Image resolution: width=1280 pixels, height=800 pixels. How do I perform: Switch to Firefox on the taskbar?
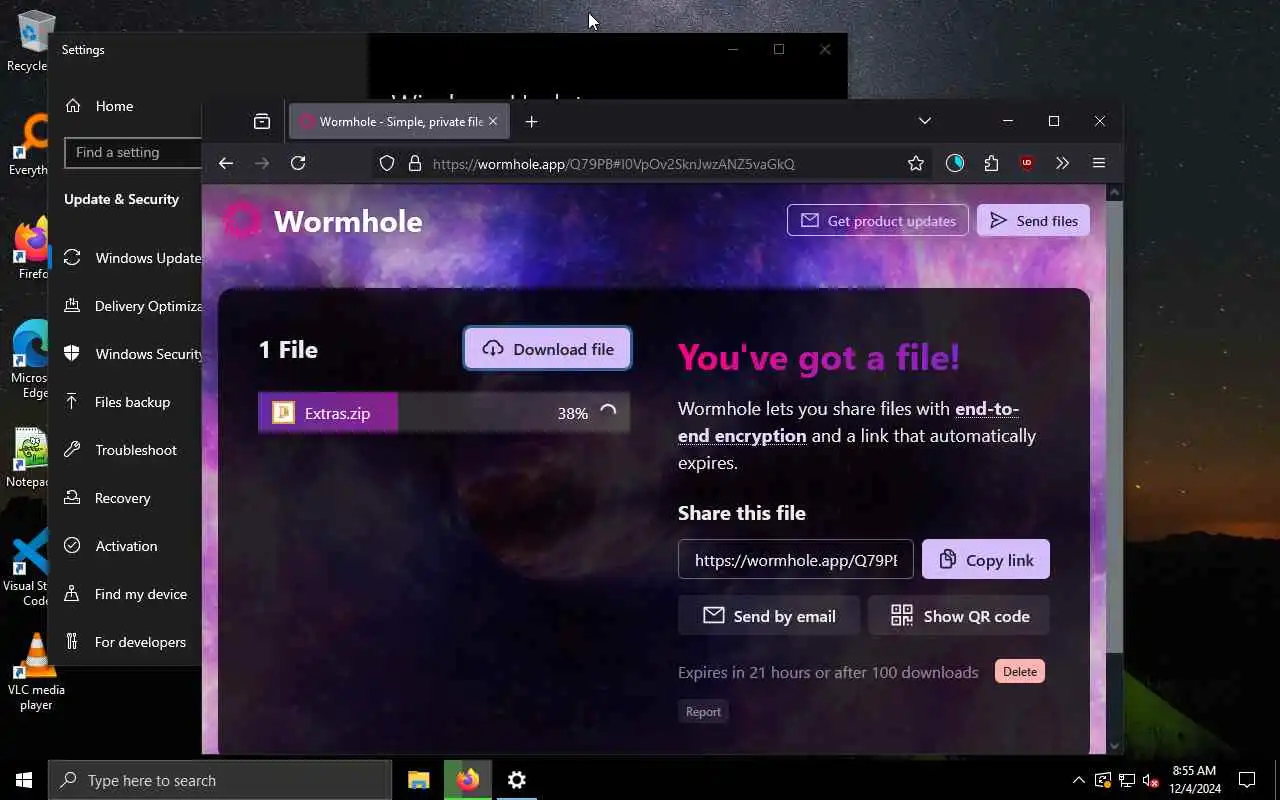coord(468,780)
